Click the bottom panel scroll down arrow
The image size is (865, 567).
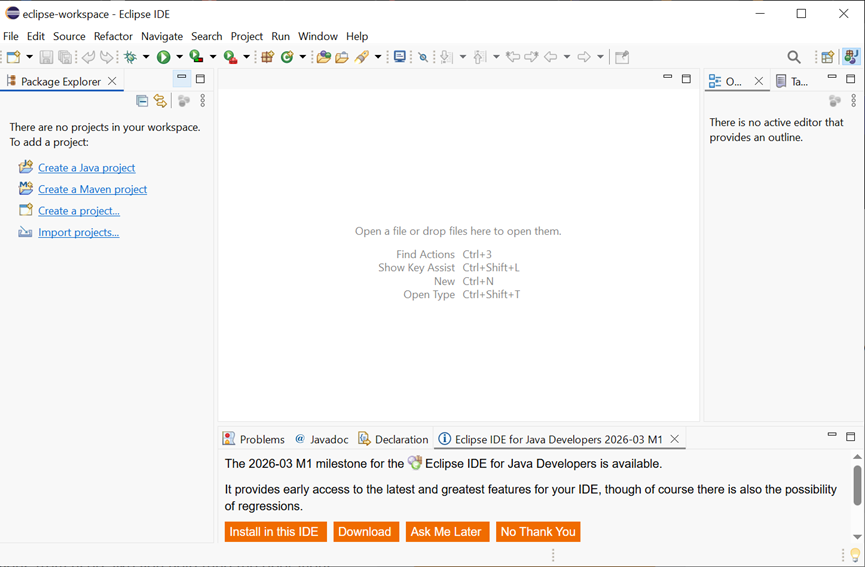(857, 537)
